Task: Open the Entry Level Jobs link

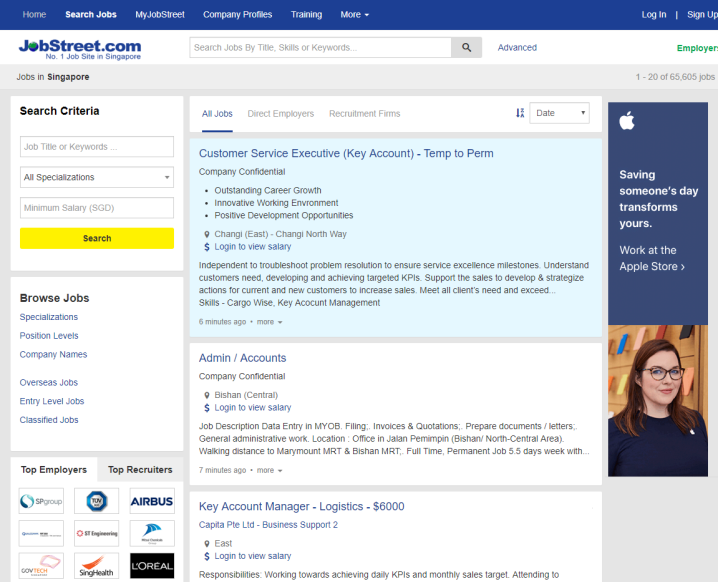Action: 52,401
